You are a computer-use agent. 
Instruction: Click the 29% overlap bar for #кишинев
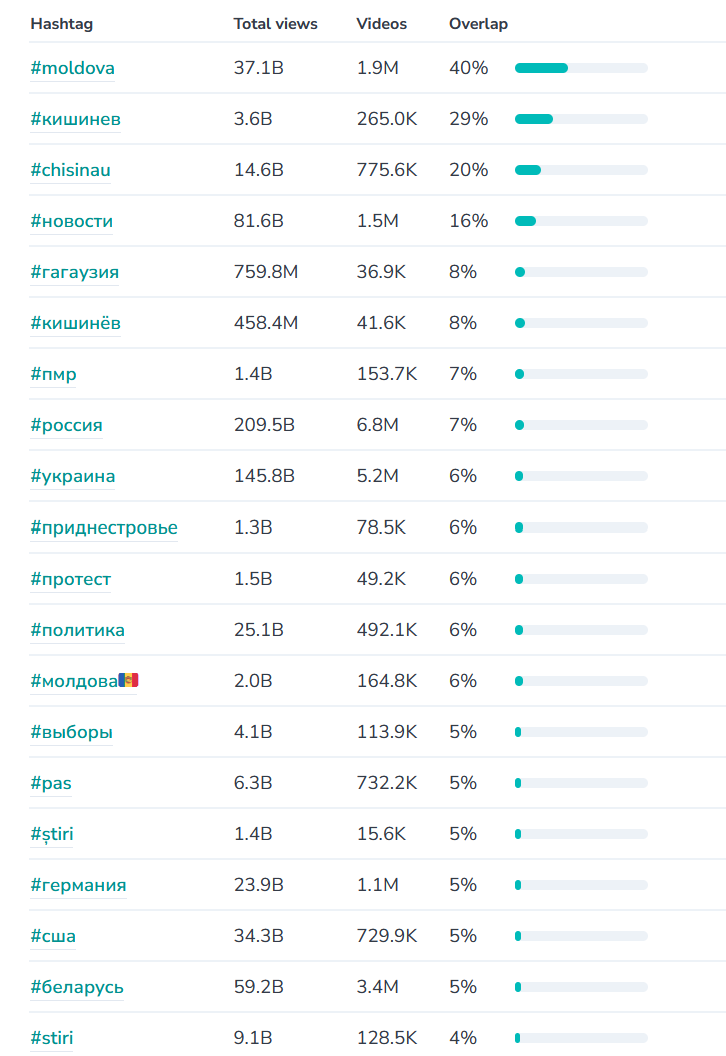(581, 119)
